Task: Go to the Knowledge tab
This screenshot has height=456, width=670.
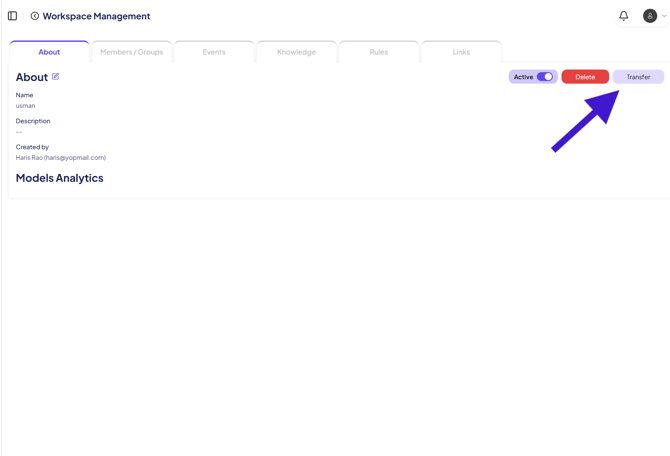Action: 296,52
